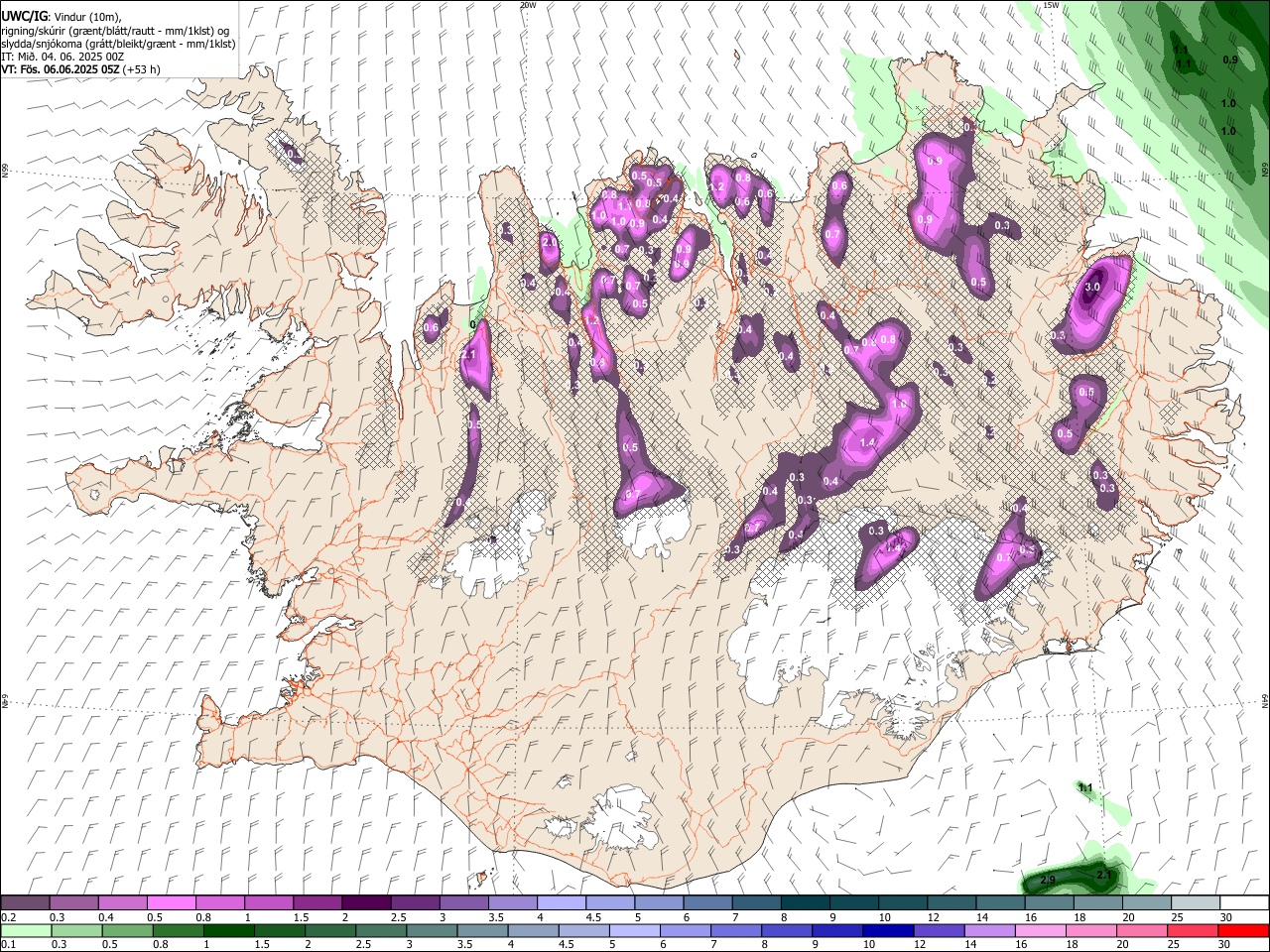Click the "0.8" label in bottom legend row
Screen dimensions: 1270x952
pos(161,945)
